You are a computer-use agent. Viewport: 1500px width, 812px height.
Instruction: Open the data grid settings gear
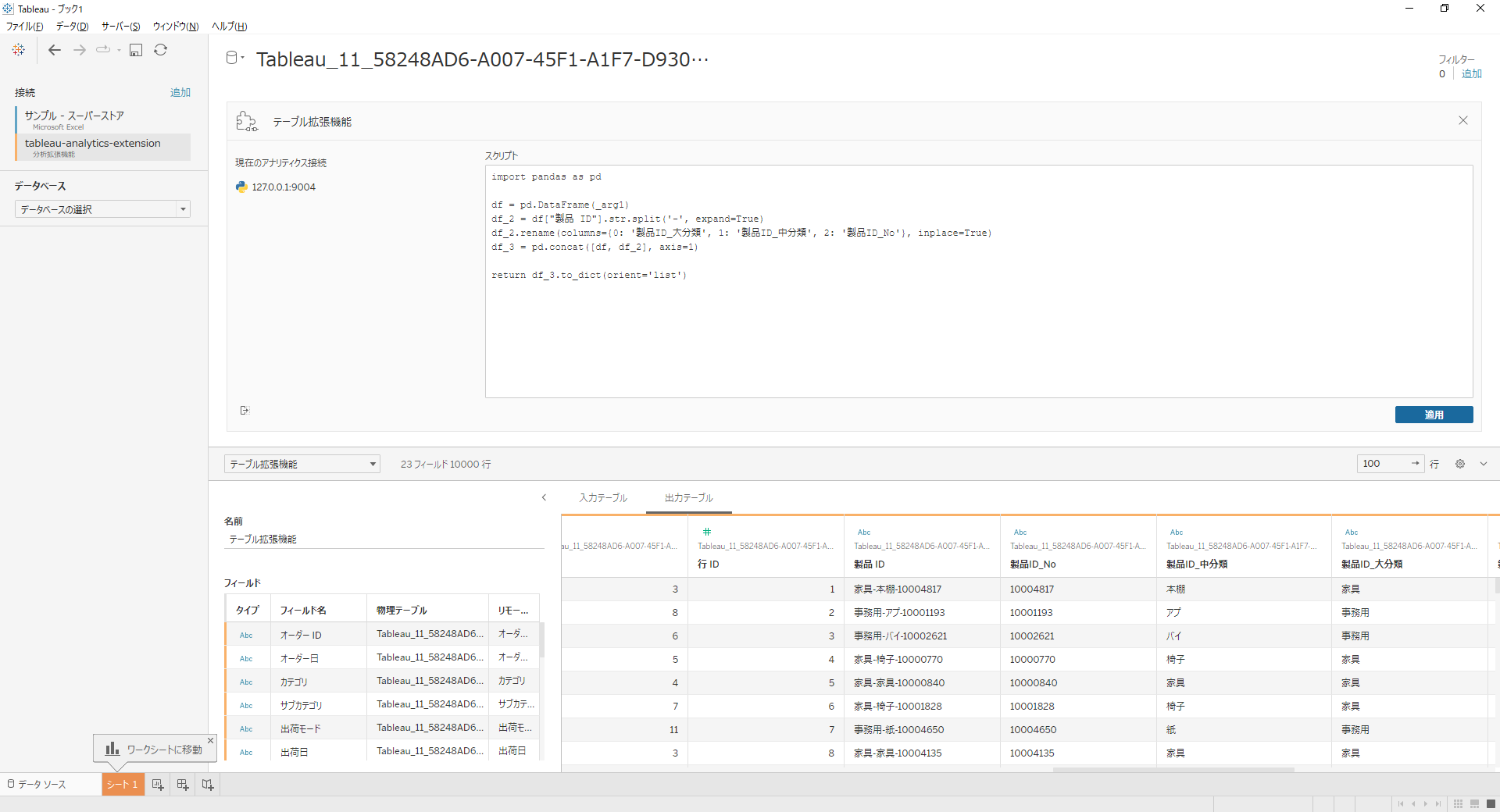(x=1460, y=464)
